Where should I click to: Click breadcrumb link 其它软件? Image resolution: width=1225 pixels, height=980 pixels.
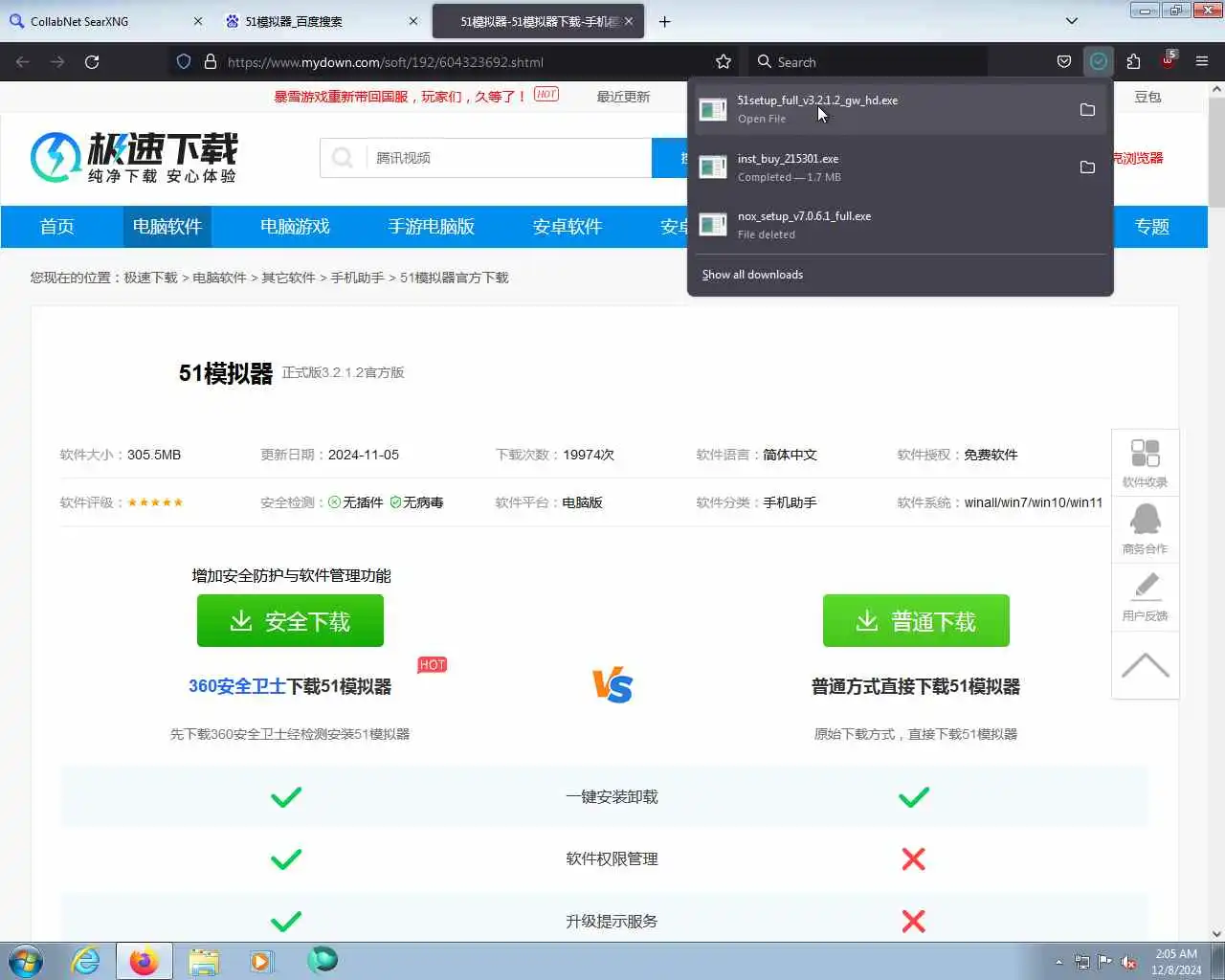tap(288, 278)
